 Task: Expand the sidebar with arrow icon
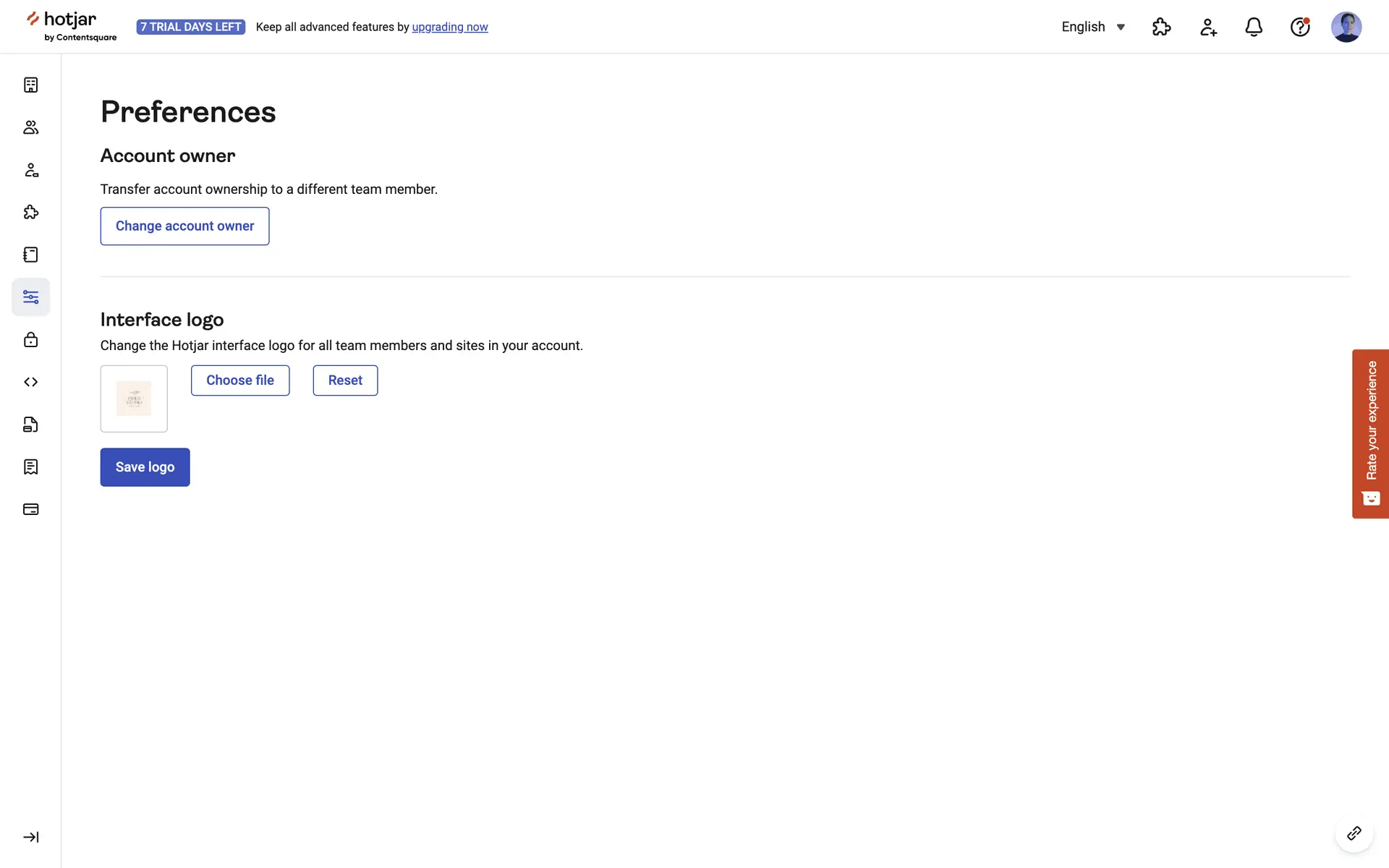(x=30, y=837)
